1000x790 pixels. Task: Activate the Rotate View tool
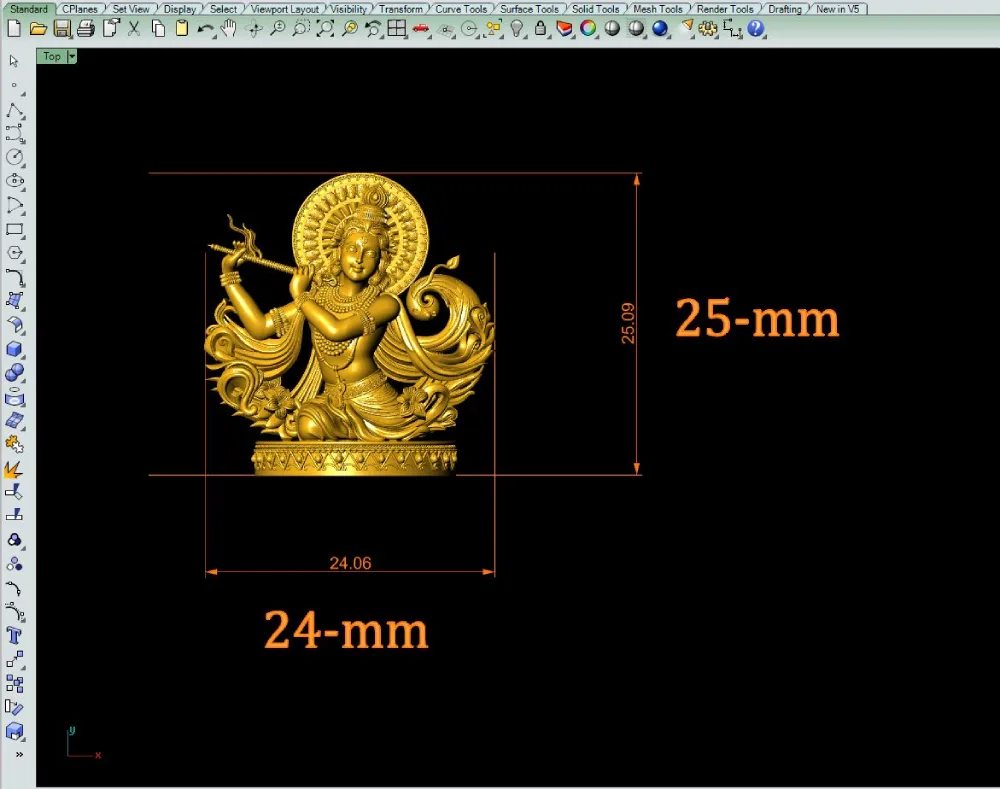point(254,29)
